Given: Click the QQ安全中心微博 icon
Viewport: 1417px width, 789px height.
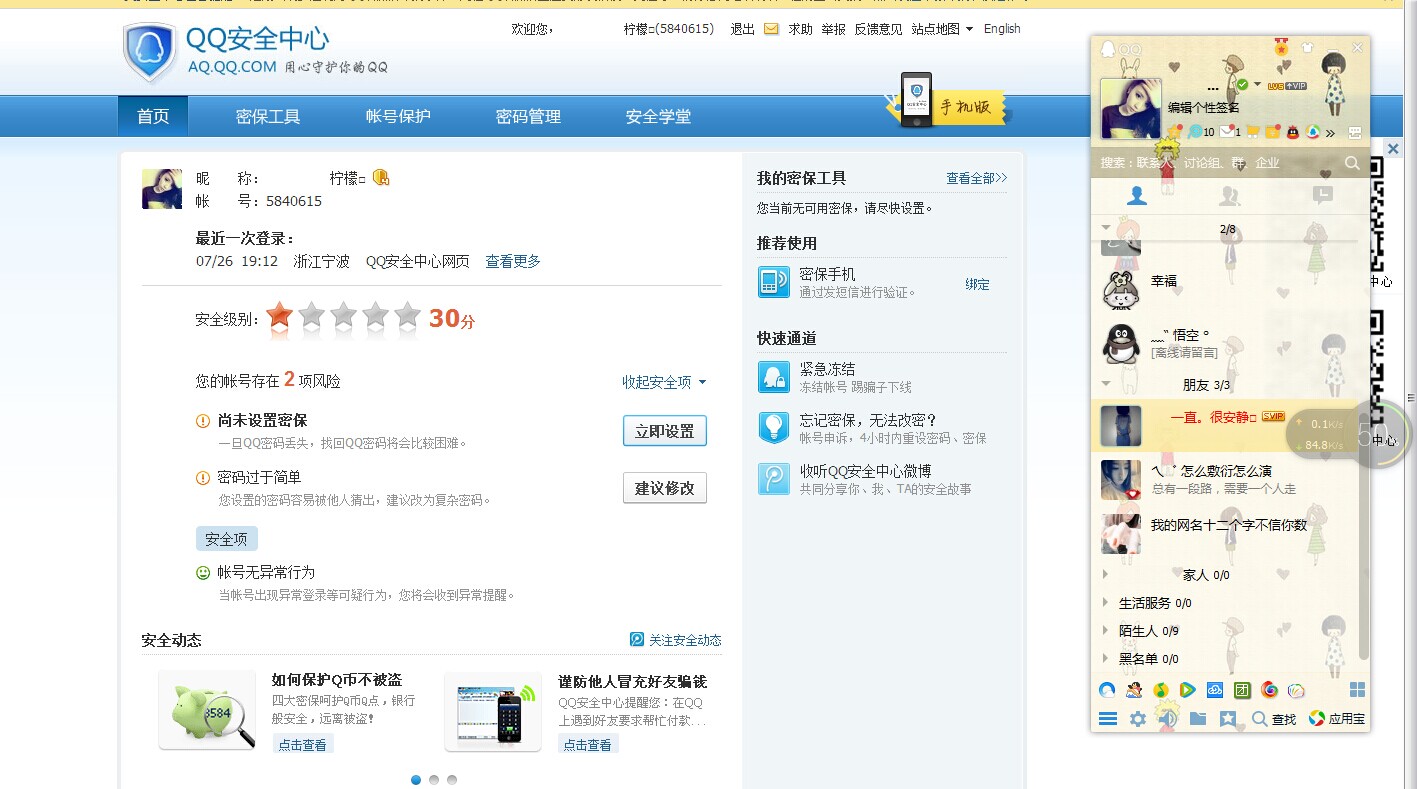Looking at the screenshot, I should click(774, 478).
